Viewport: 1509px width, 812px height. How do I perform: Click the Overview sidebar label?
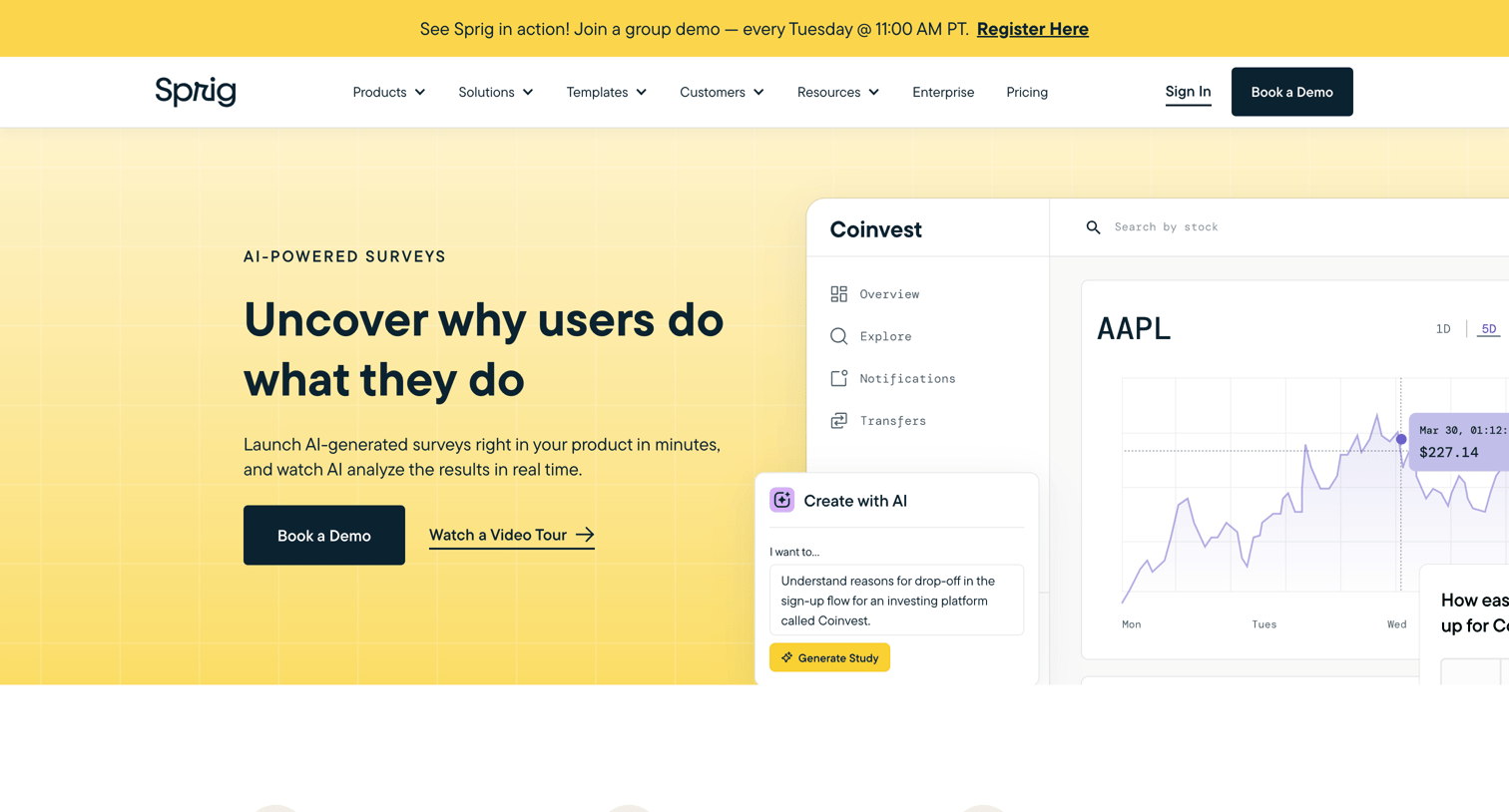[x=889, y=294]
